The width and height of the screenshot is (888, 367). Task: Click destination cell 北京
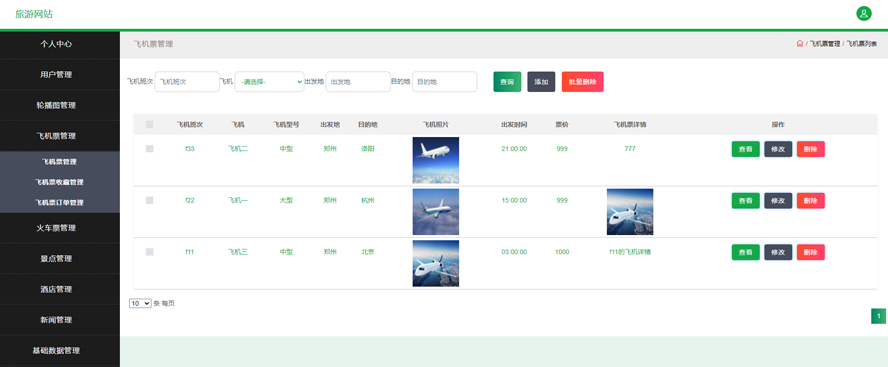pyautogui.click(x=368, y=252)
